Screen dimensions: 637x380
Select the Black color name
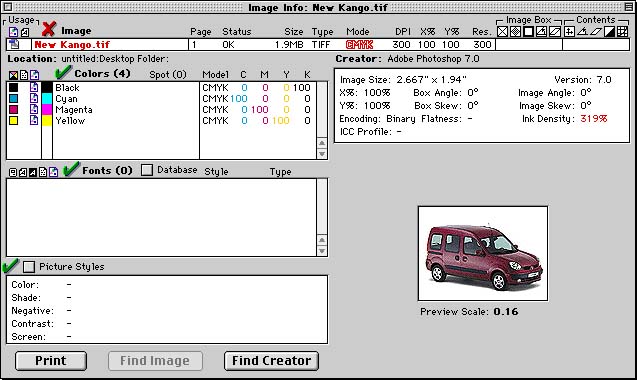tap(67, 87)
